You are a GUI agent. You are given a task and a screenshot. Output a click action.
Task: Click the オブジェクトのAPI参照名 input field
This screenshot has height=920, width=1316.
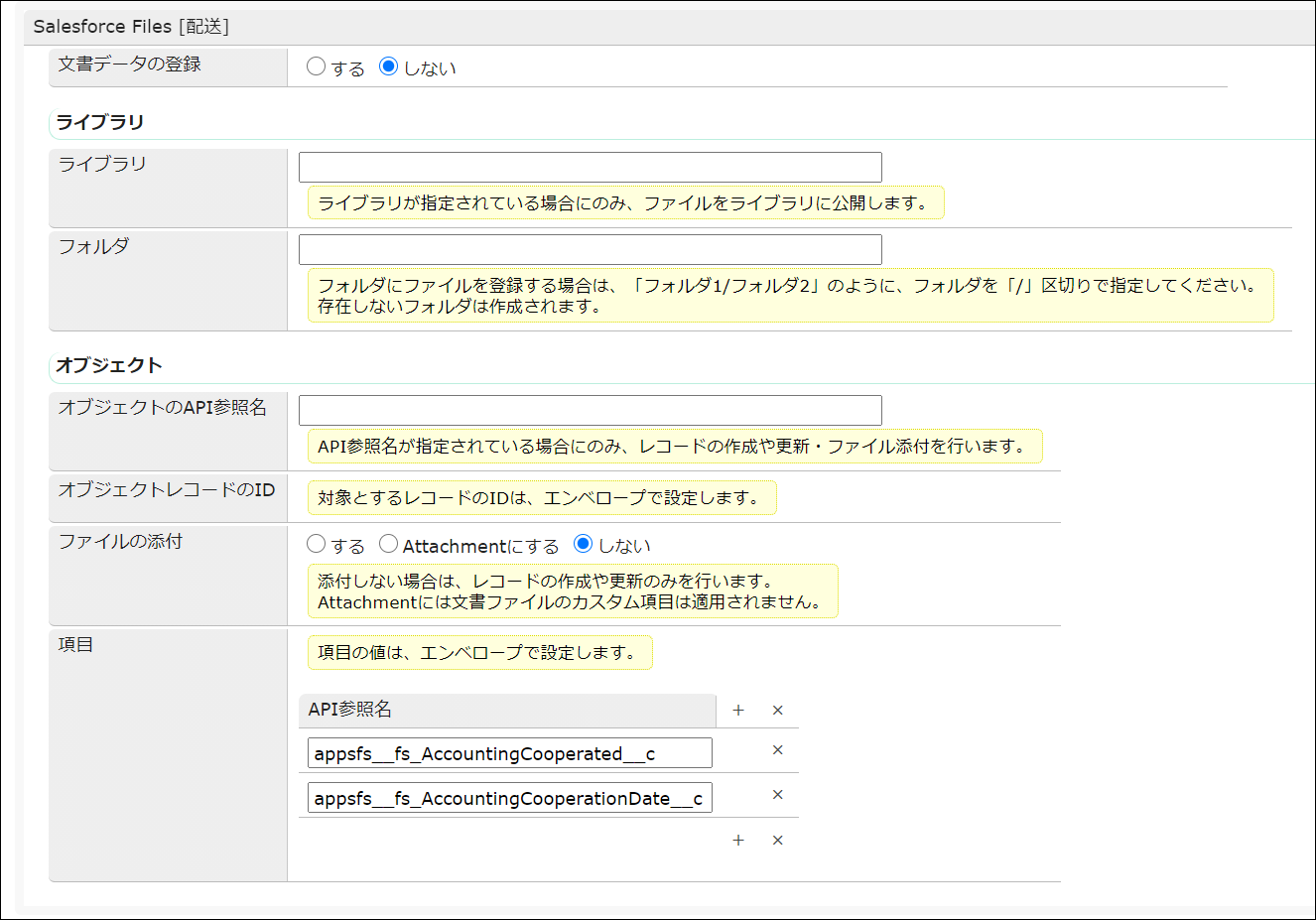(x=590, y=410)
